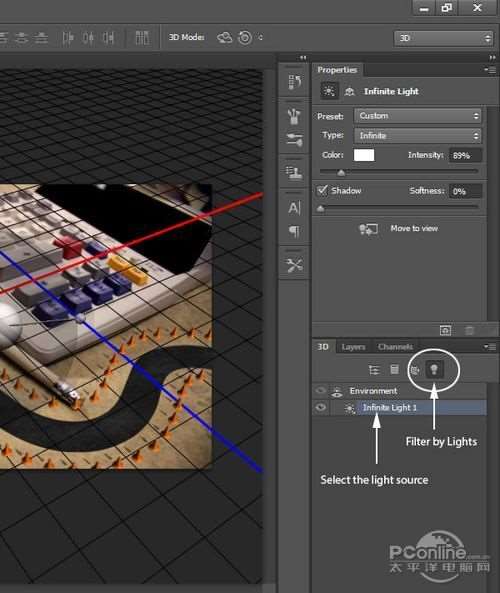Open the Character panel icon
500x593 pixels.
tap(294, 208)
